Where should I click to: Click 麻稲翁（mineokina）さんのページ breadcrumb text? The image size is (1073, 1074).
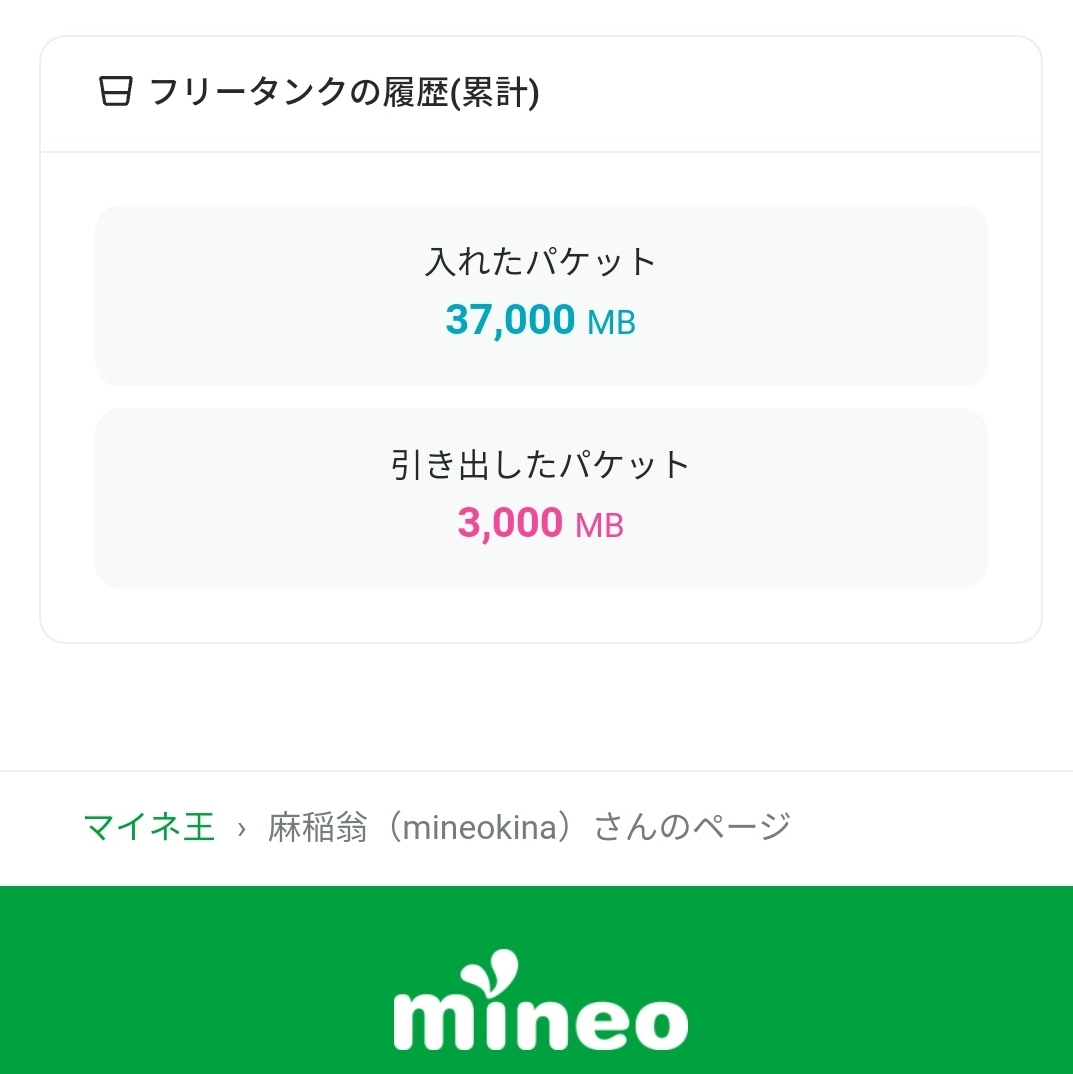[x=529, y=828]
